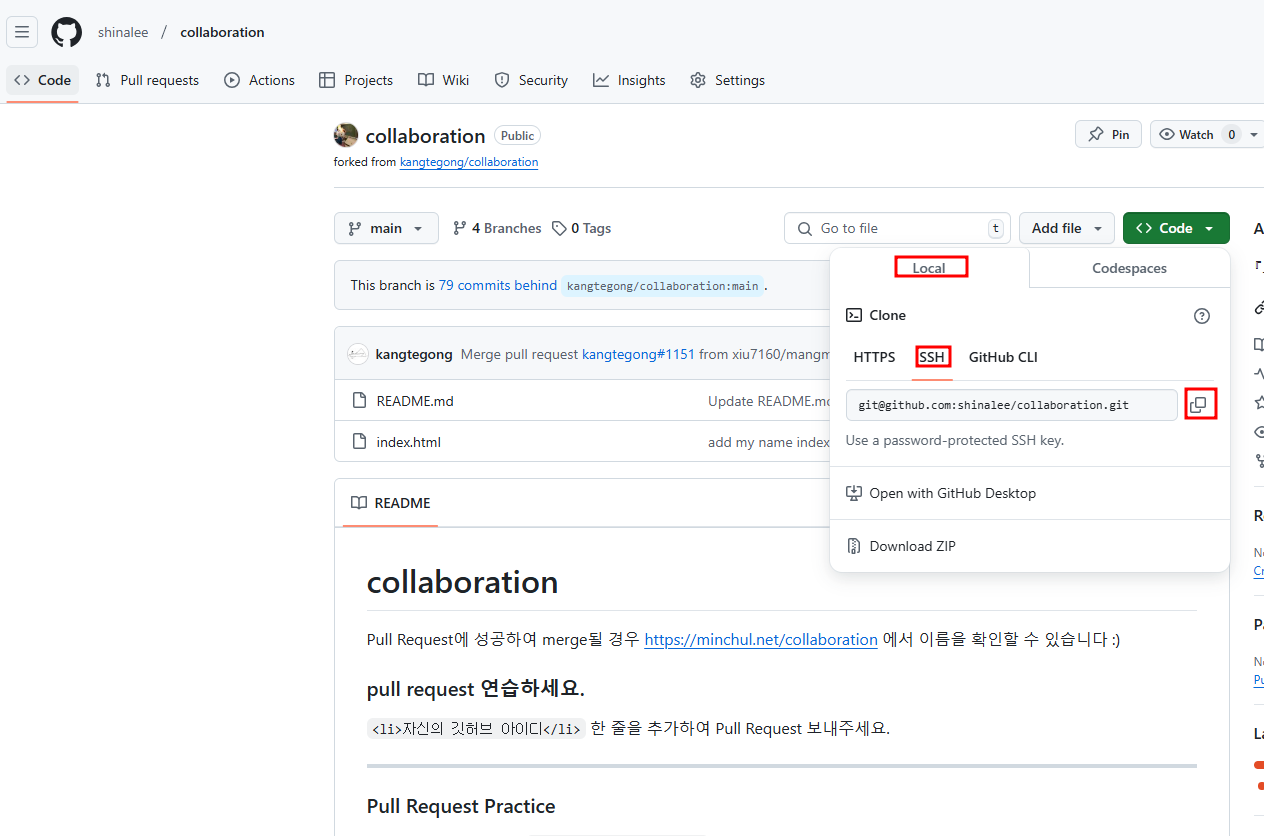Choose the GitHub CLI clone option

pos(1003,357)
